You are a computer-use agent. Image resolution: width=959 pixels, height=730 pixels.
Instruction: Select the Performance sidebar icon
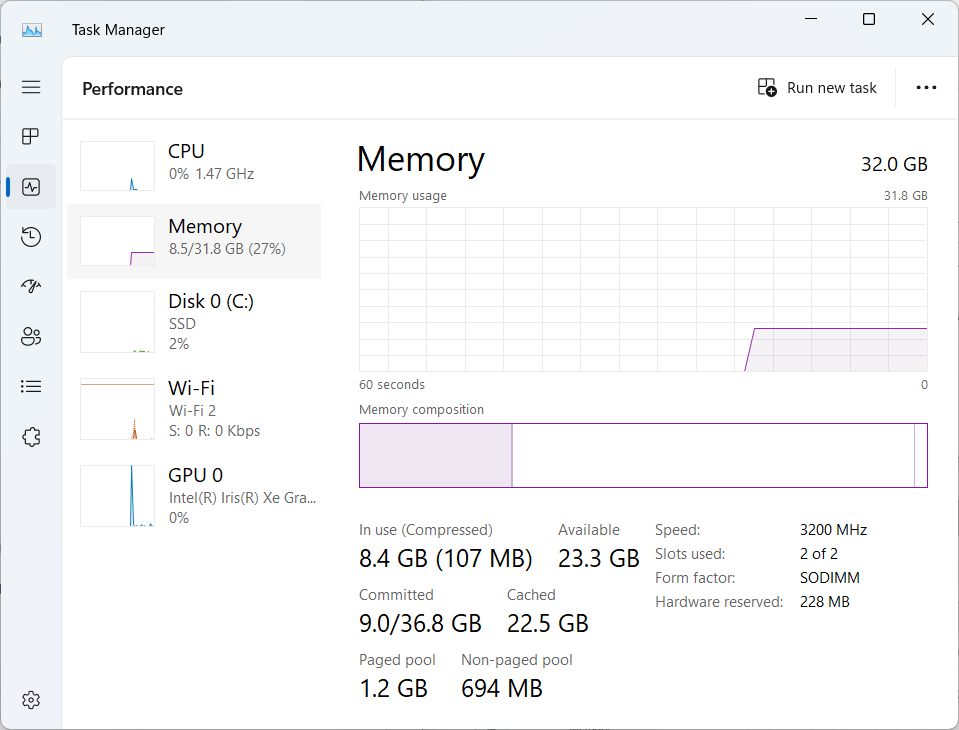(31, 186)
